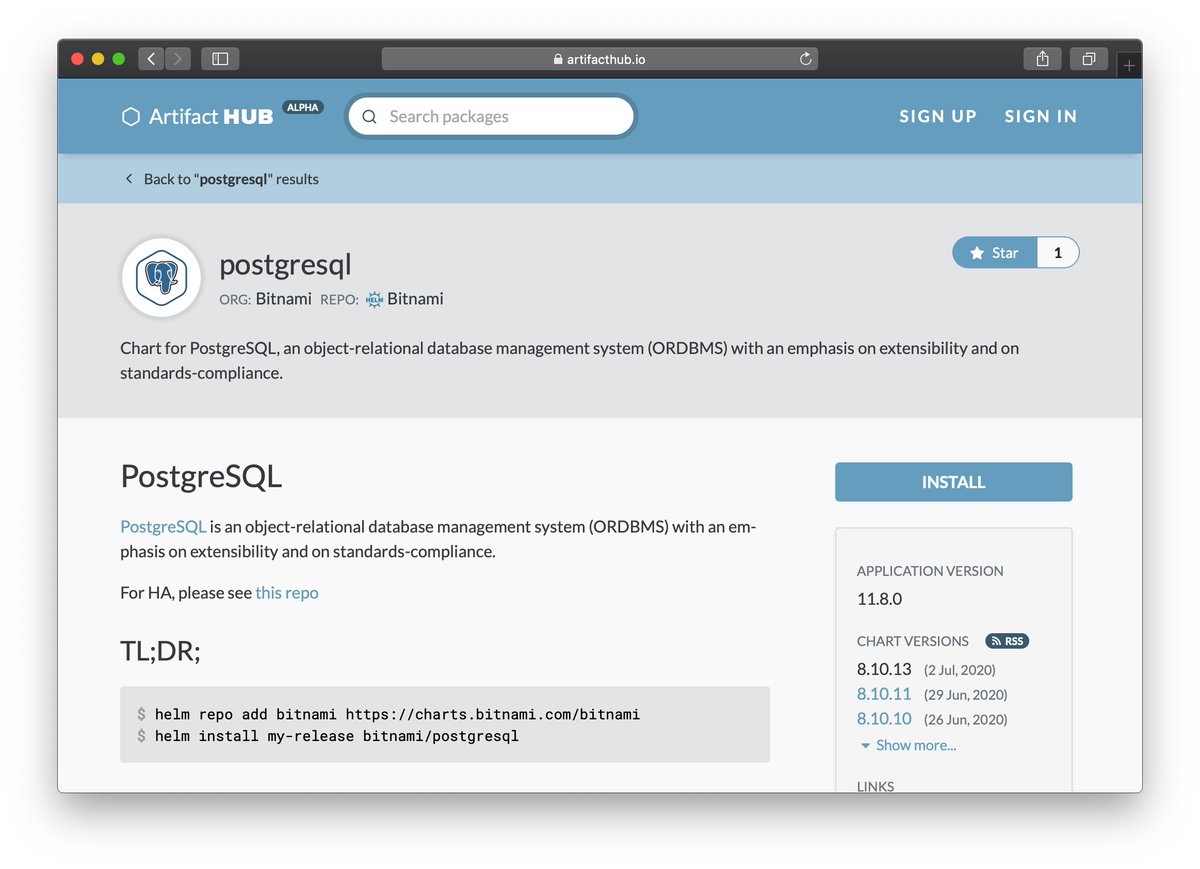Screen dimensions: 1200x869
Task: Click the lock icon in address bar
Action: [558, 59]
